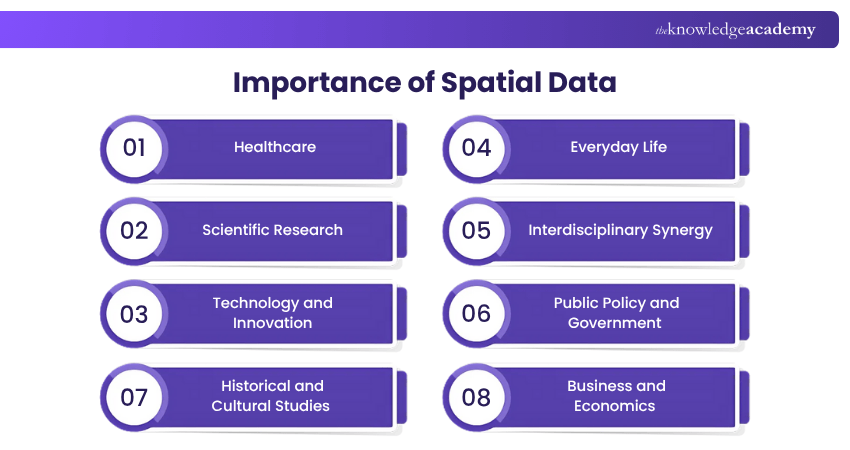
Task: Select the Everyday Life label
Action: point(618,148)
